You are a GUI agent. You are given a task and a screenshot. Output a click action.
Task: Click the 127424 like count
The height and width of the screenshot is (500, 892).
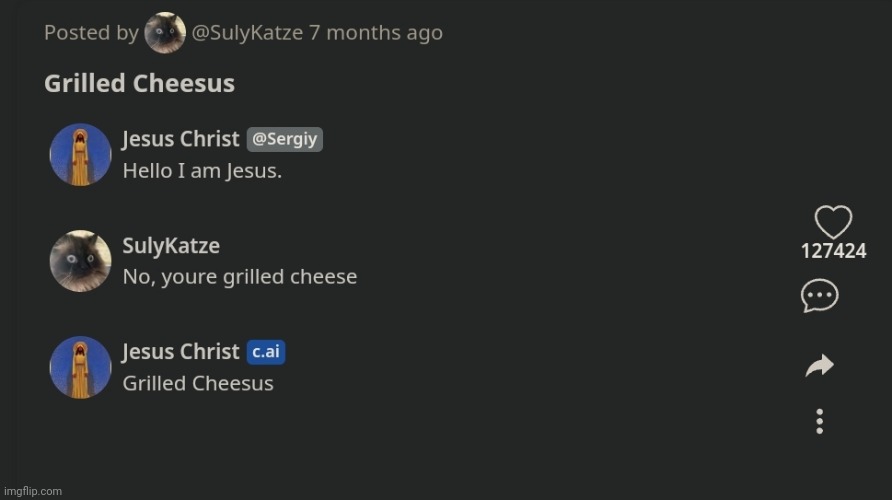click(x=833, y=251)
